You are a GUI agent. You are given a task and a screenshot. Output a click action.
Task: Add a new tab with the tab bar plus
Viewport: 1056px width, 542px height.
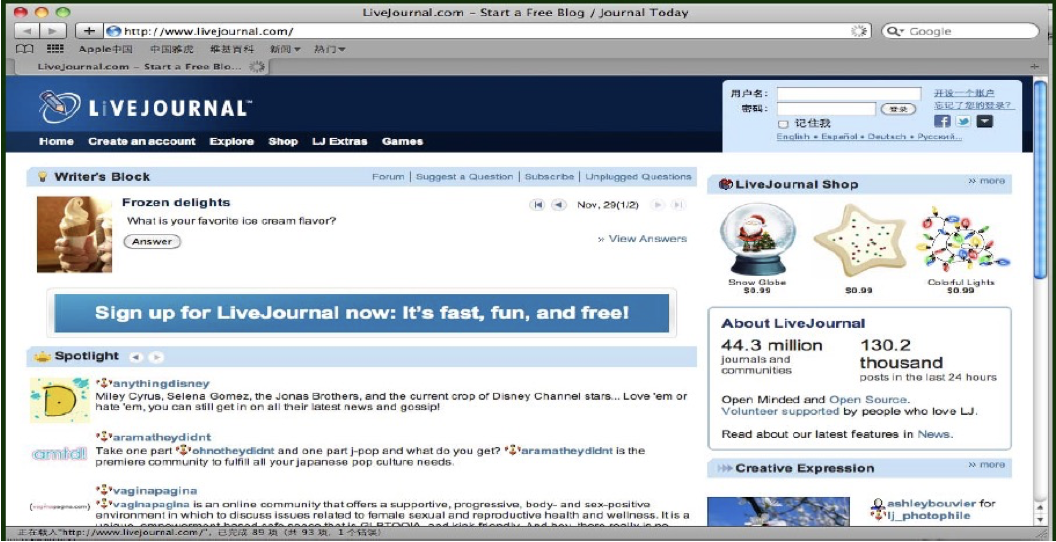point(1035,66)
